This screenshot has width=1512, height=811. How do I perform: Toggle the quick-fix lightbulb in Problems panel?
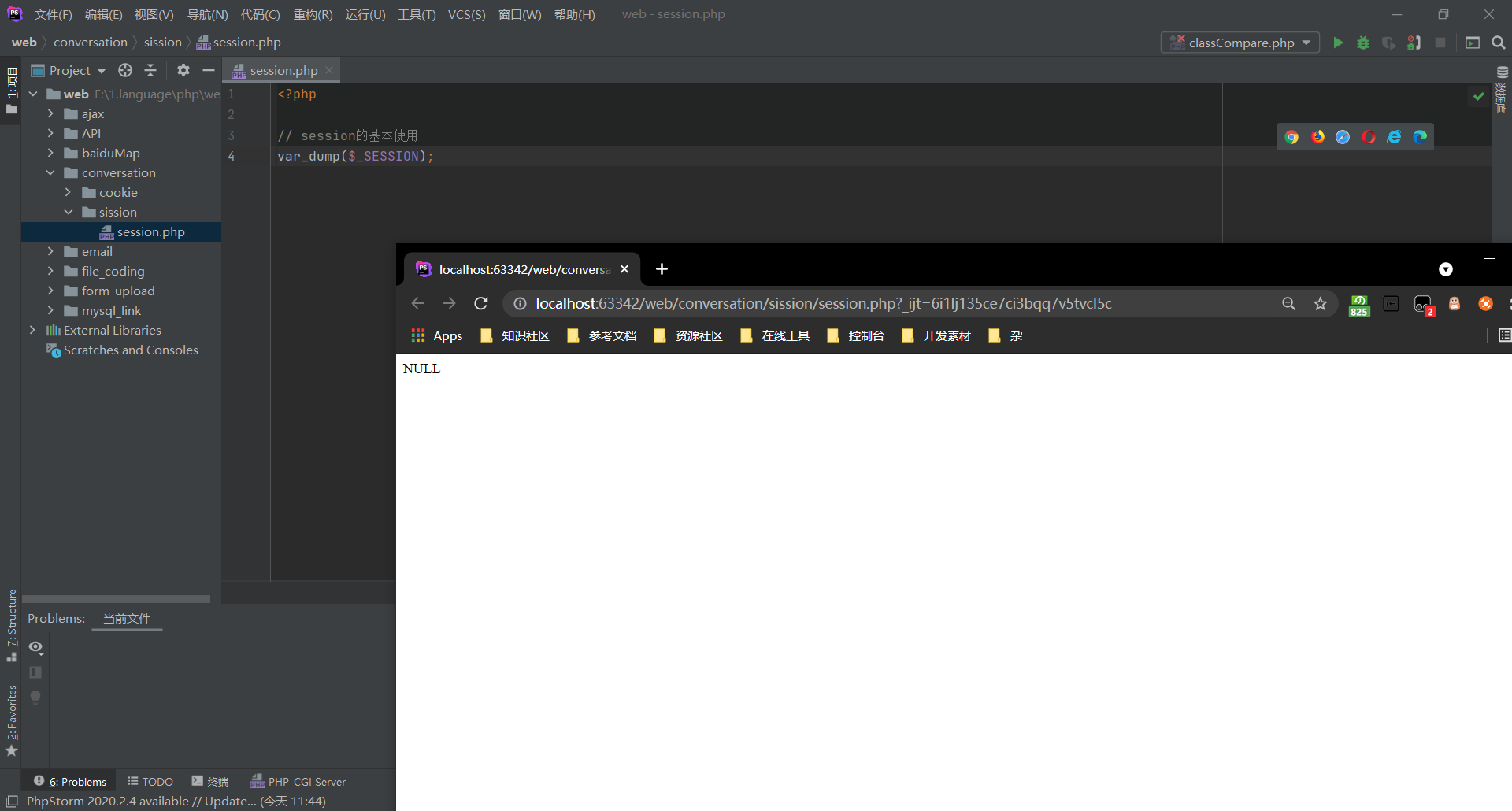pyautogui.click(x=35, y=698)
